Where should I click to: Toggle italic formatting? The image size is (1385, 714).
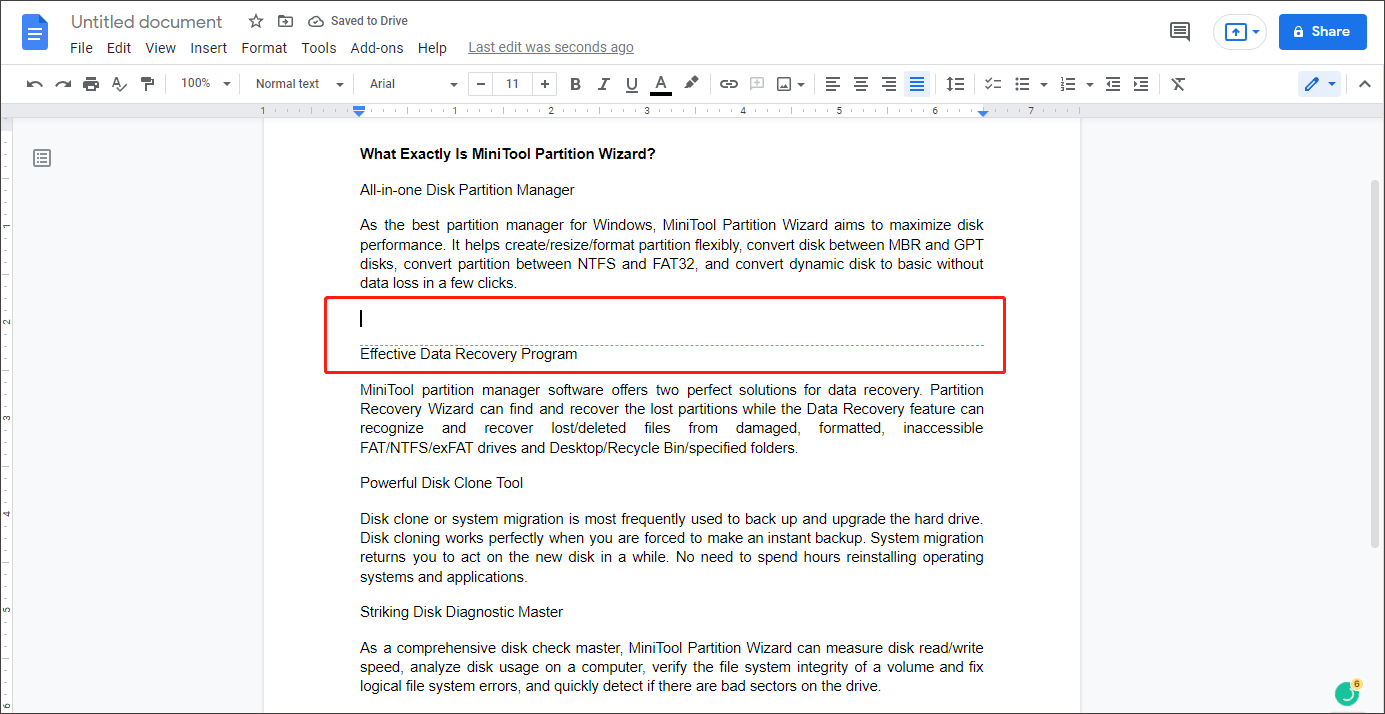[x=603, y=84]
